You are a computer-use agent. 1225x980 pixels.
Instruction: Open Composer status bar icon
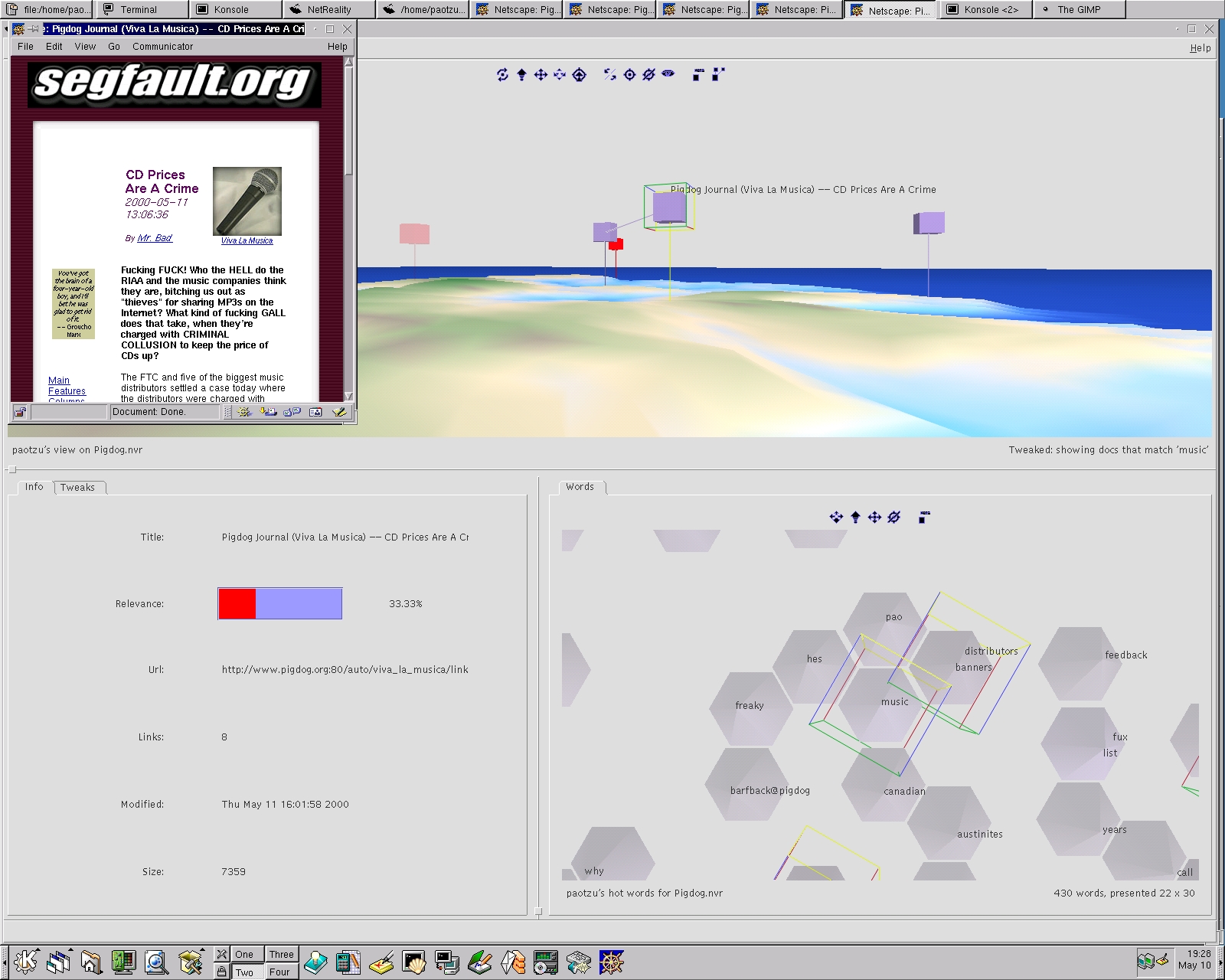[x=339, y=412]
